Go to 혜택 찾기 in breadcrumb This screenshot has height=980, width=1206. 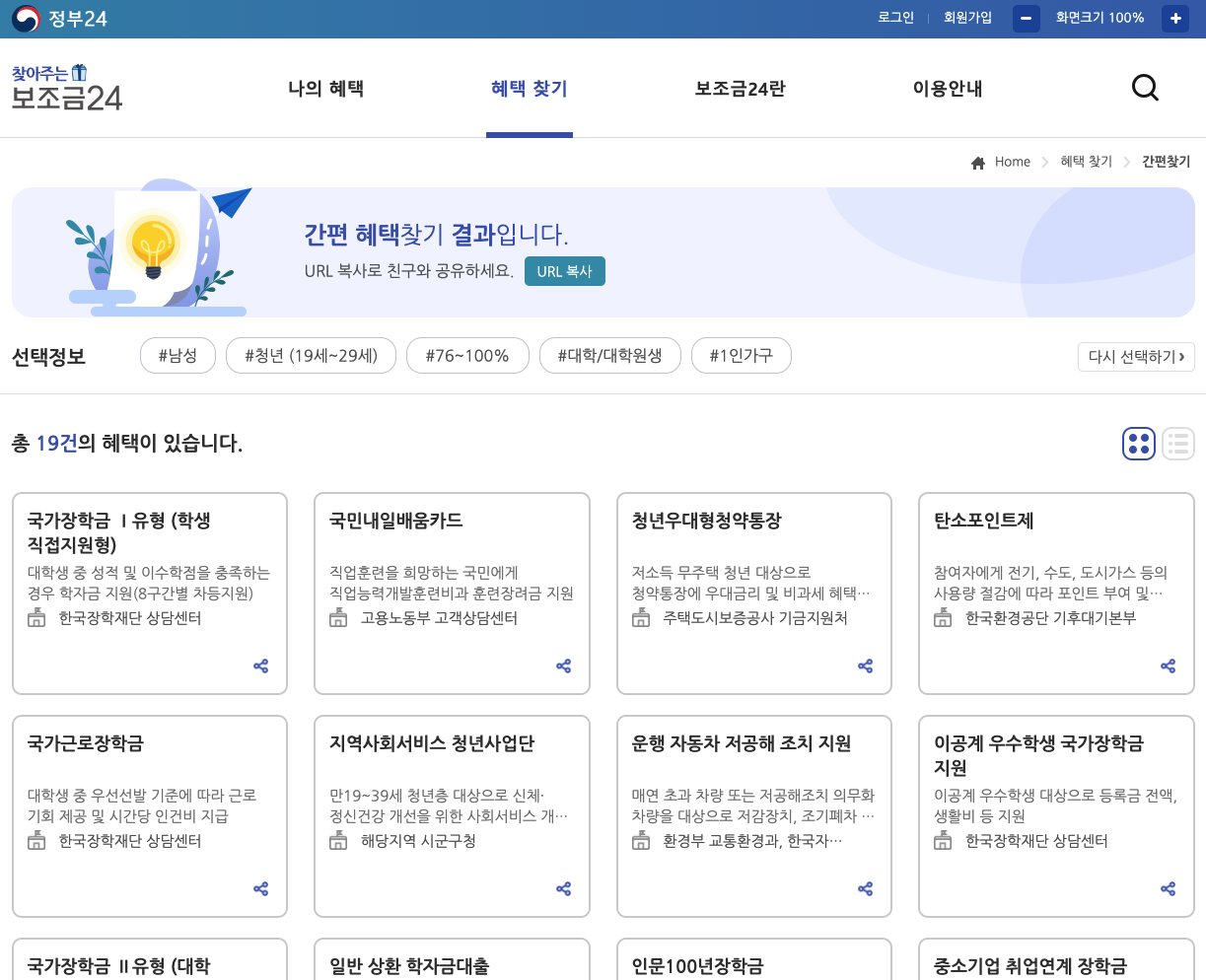pos(1086,162)
